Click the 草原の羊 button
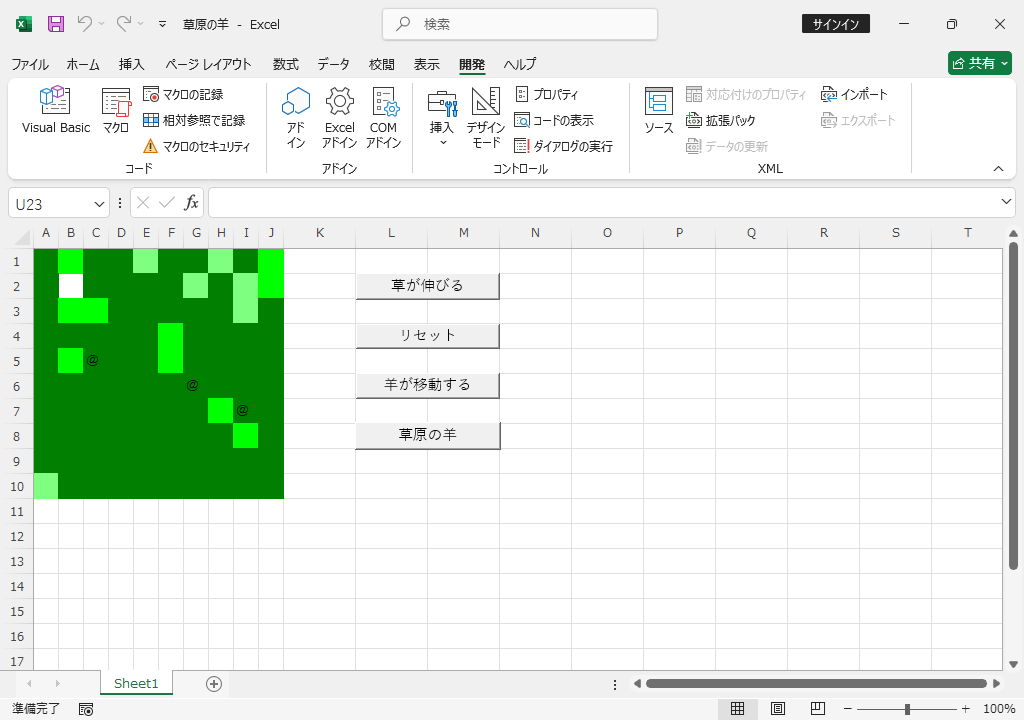 (x=427, y=435)
